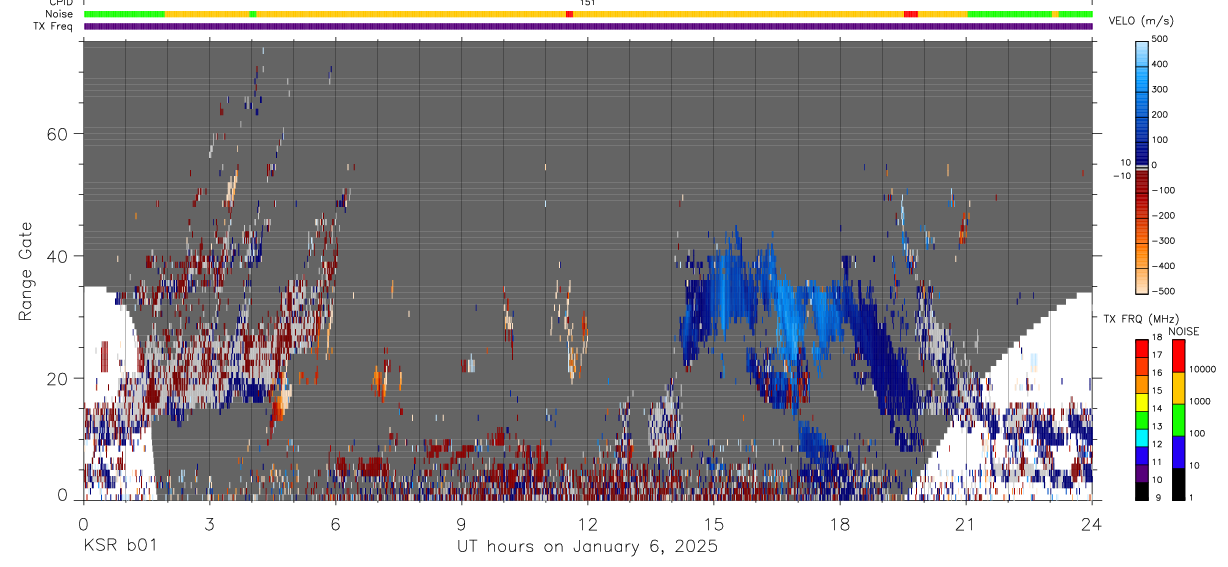
Task: Click the Noise row label at top
Action: [60, 14]
